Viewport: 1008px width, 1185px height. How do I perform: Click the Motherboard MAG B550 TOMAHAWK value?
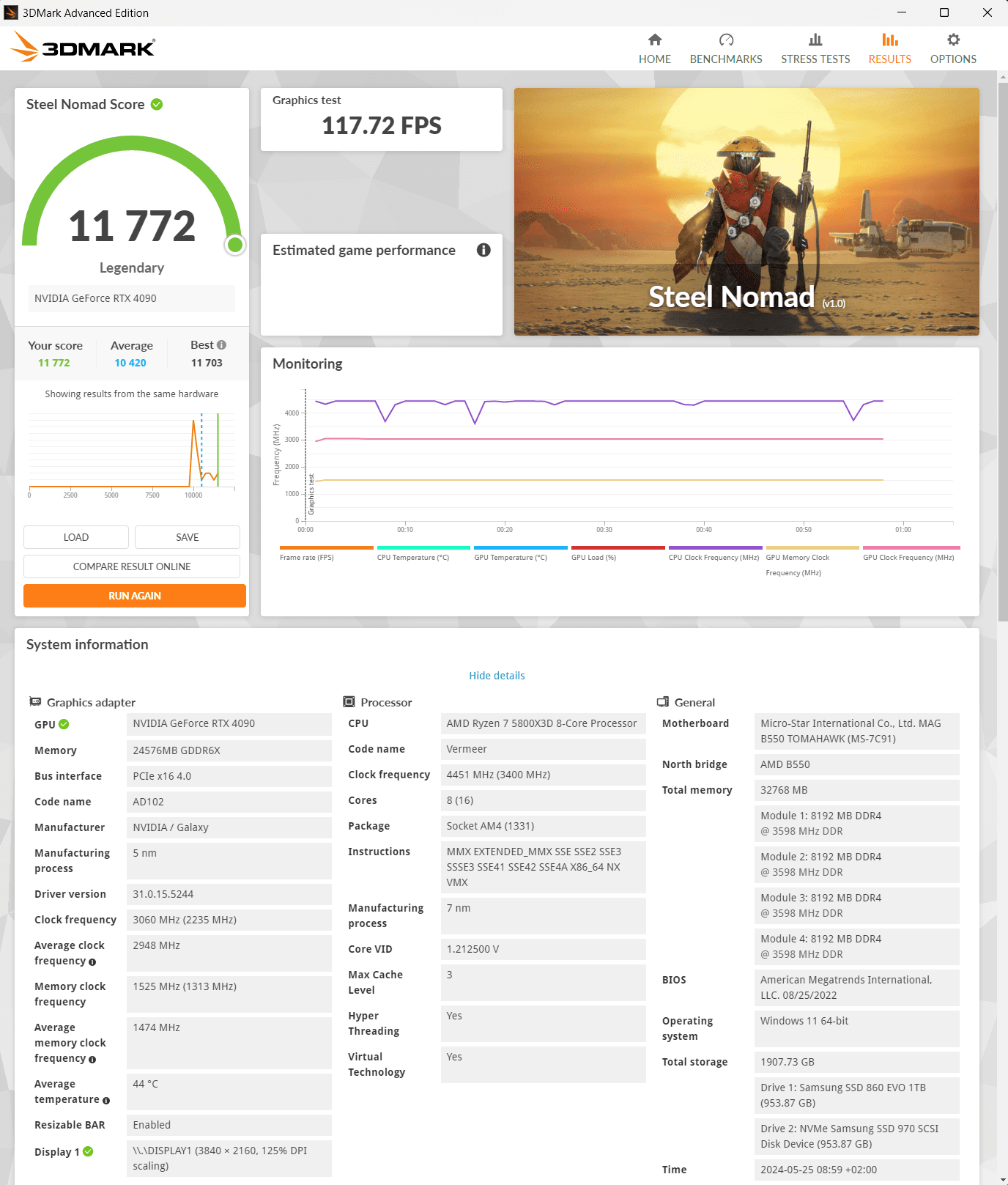tap(857, 731)
